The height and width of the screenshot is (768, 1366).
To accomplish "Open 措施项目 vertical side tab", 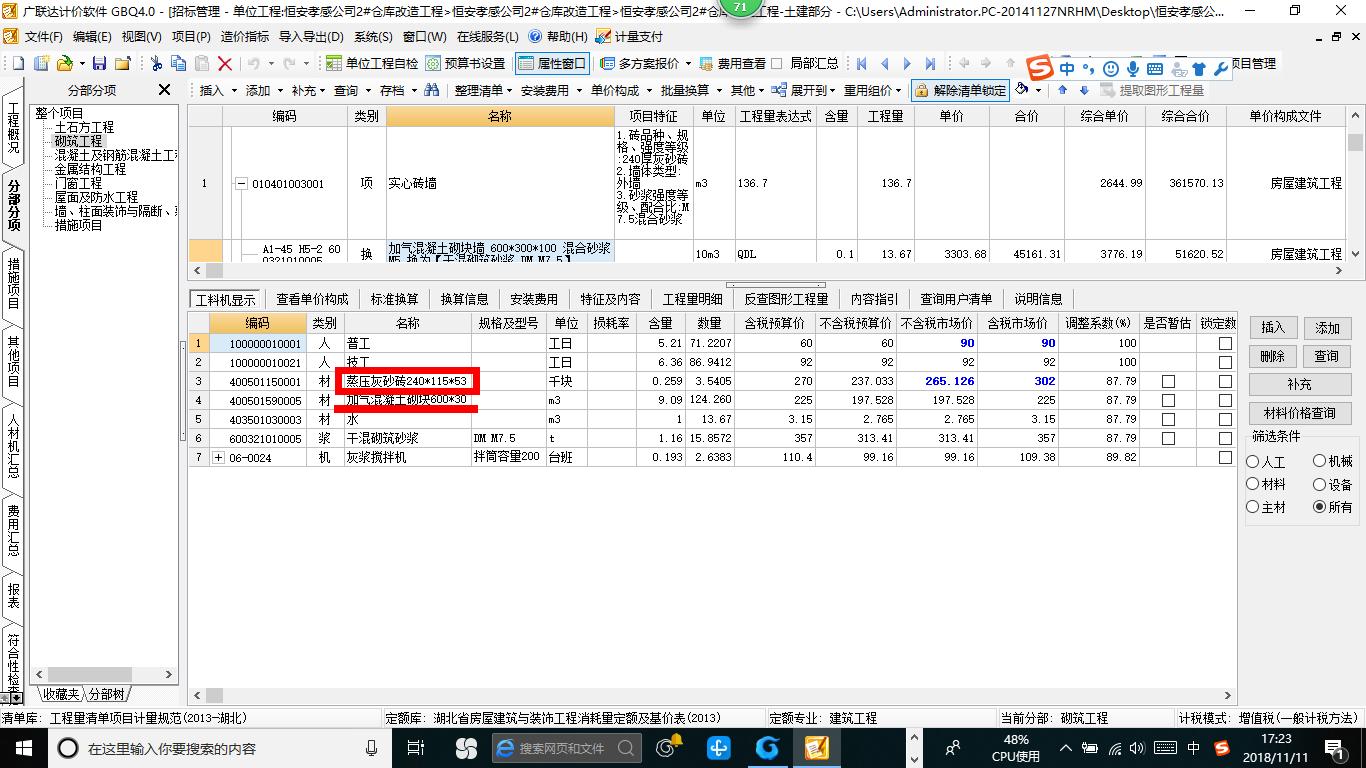I will [13, 283].
